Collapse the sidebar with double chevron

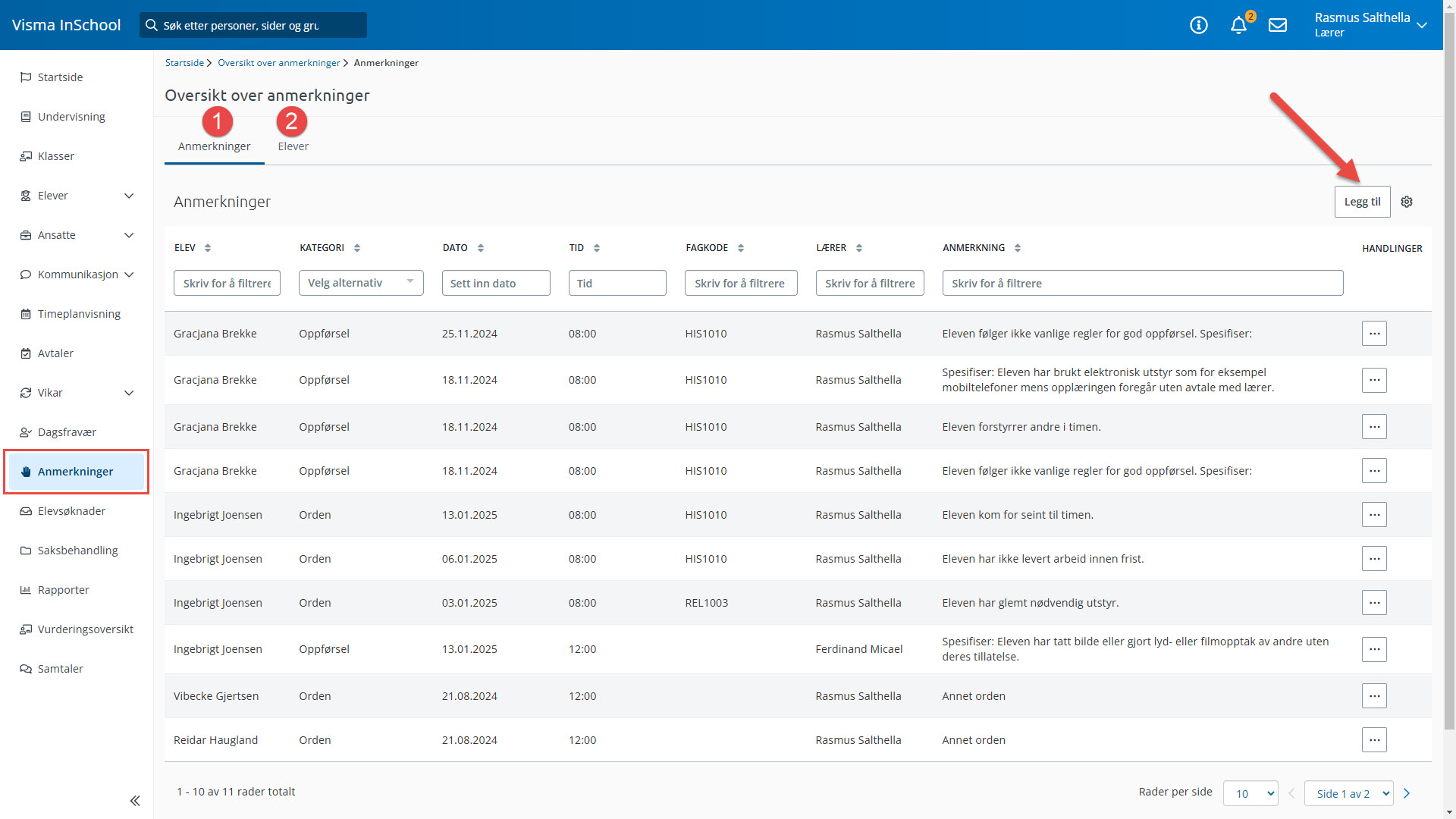pos(135,801)
